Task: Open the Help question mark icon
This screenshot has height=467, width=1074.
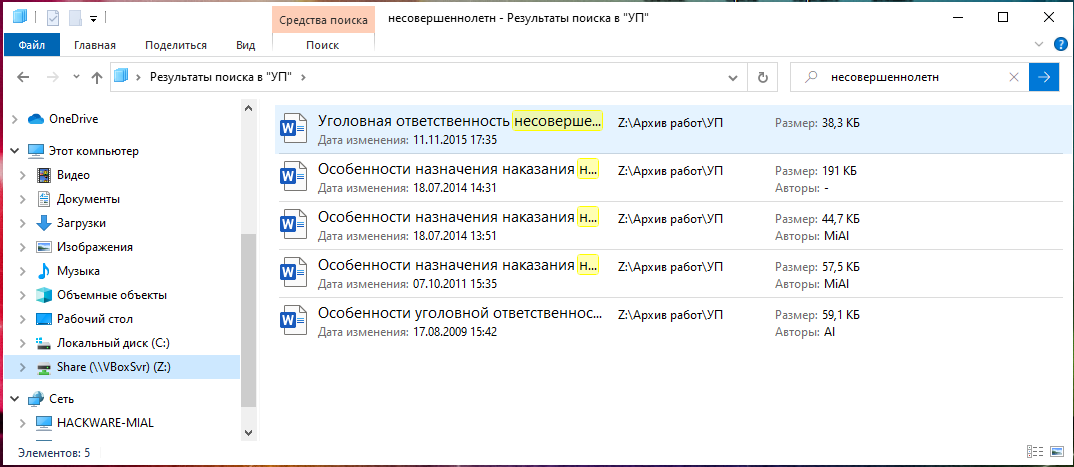Action: pyautogui.click(x=1060, y=45)
